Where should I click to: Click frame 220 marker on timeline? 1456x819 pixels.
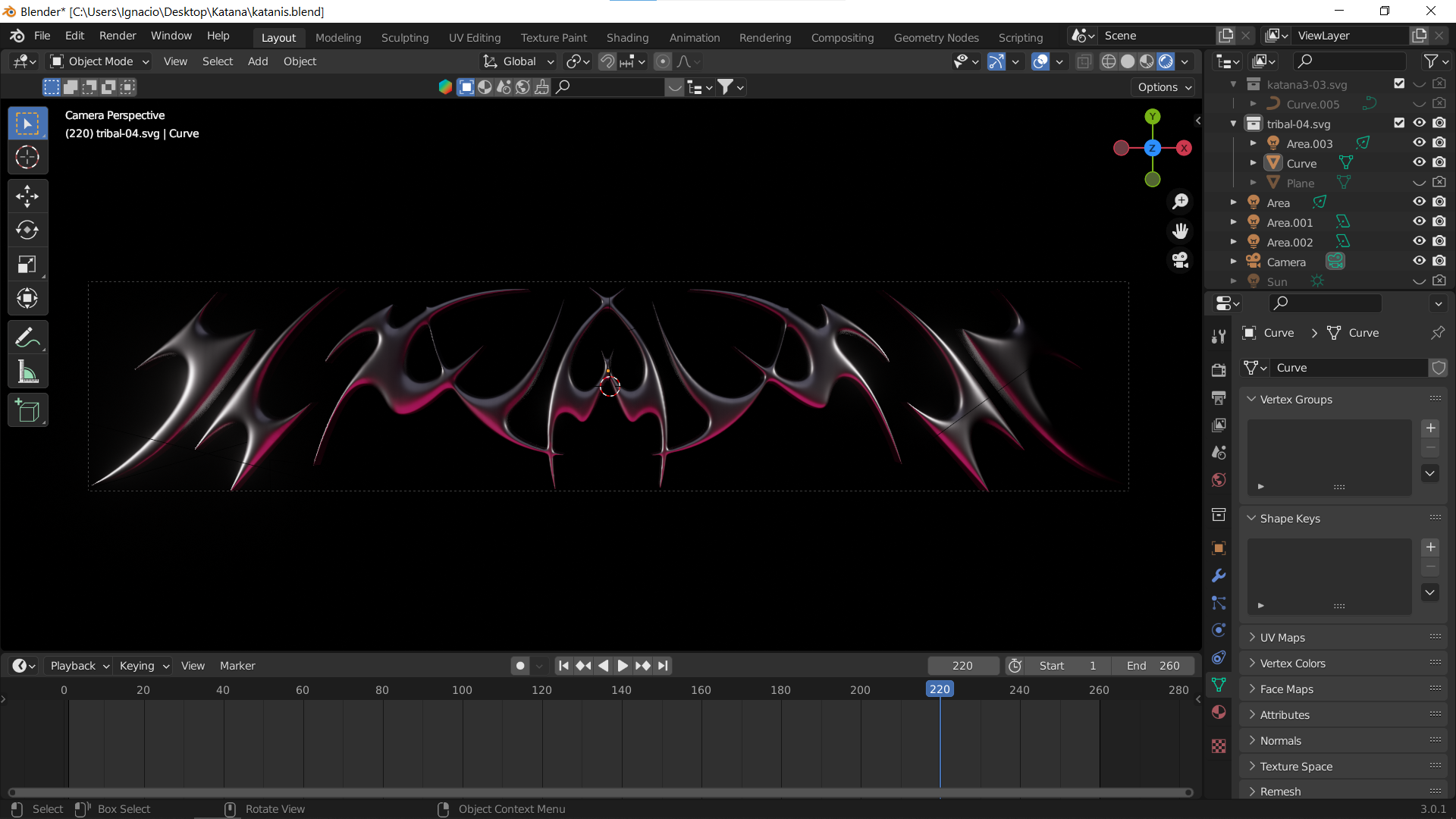939,689
